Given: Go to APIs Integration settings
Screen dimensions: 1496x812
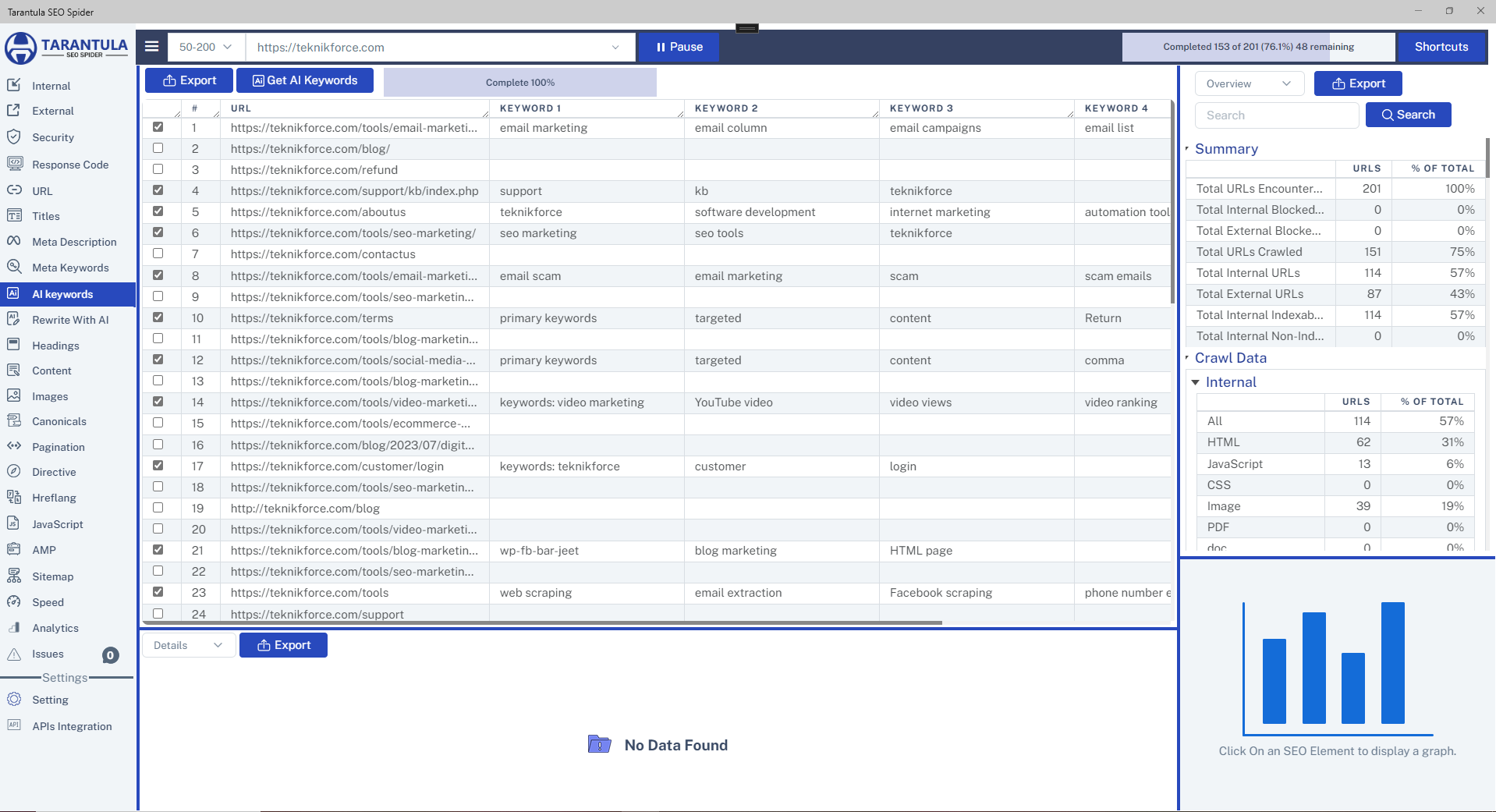Looking at the screenshot, I should 72,726.
